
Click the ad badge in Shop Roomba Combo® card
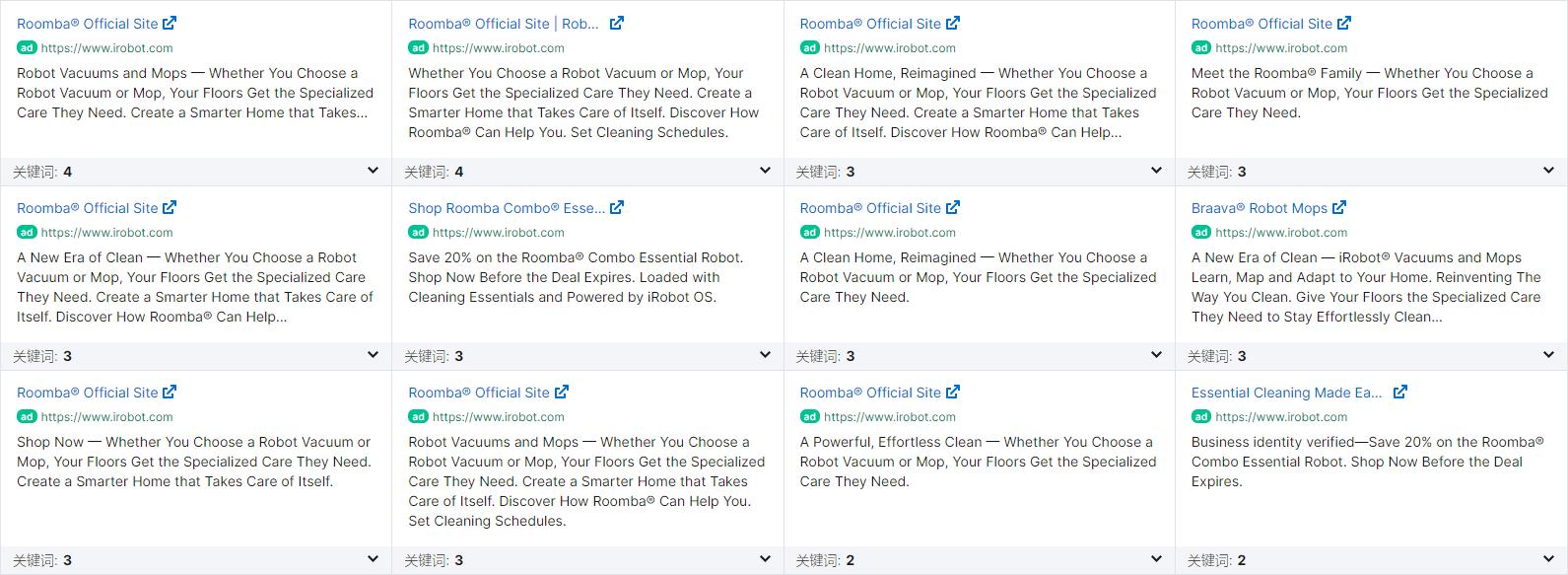418,233
